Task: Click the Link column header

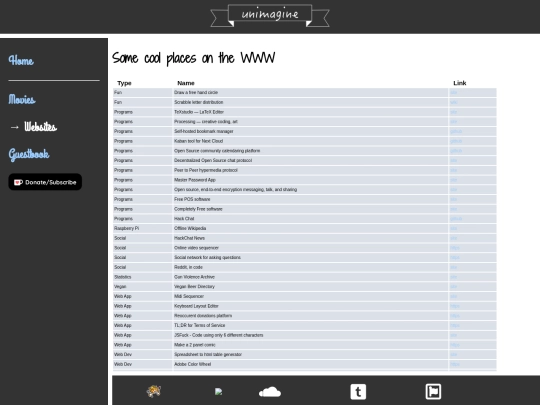Action: (460, 83)
